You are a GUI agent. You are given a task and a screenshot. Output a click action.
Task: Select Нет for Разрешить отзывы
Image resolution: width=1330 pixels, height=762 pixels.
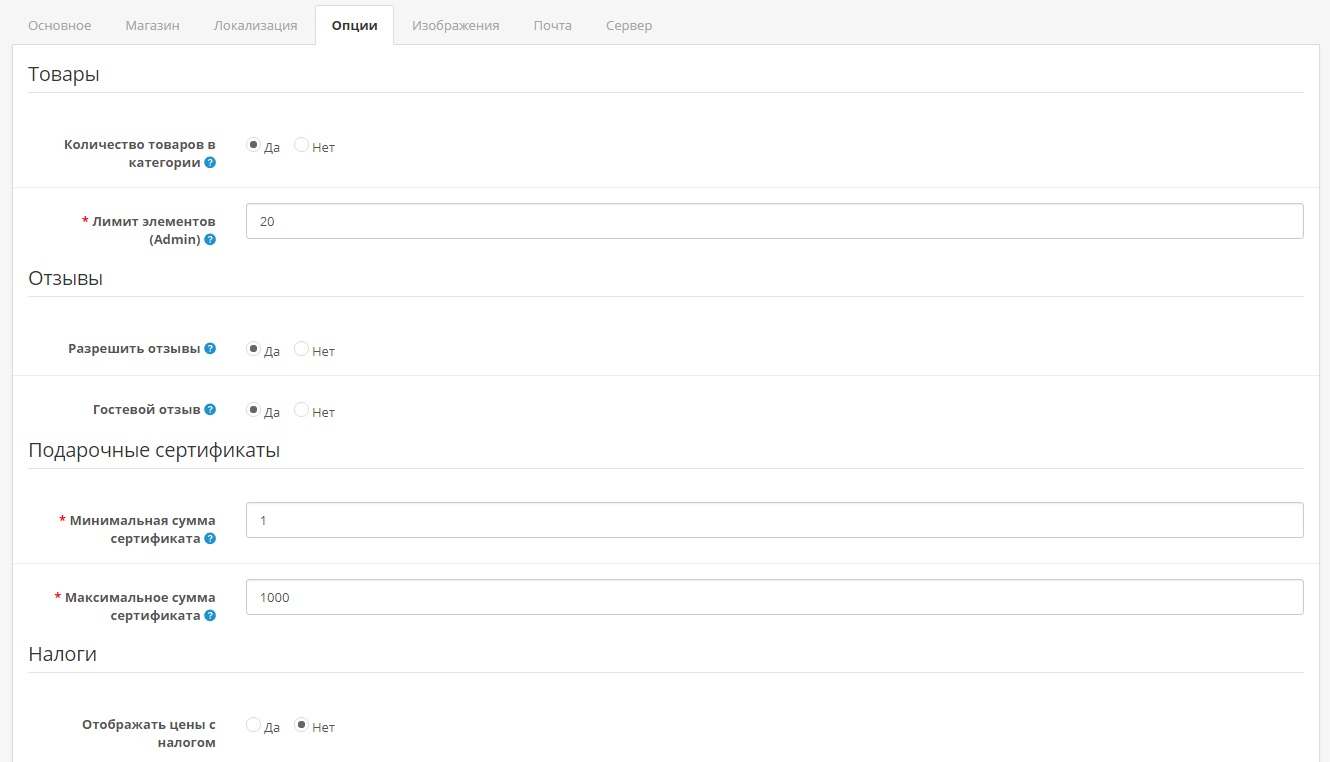click(x=301, y=350)
